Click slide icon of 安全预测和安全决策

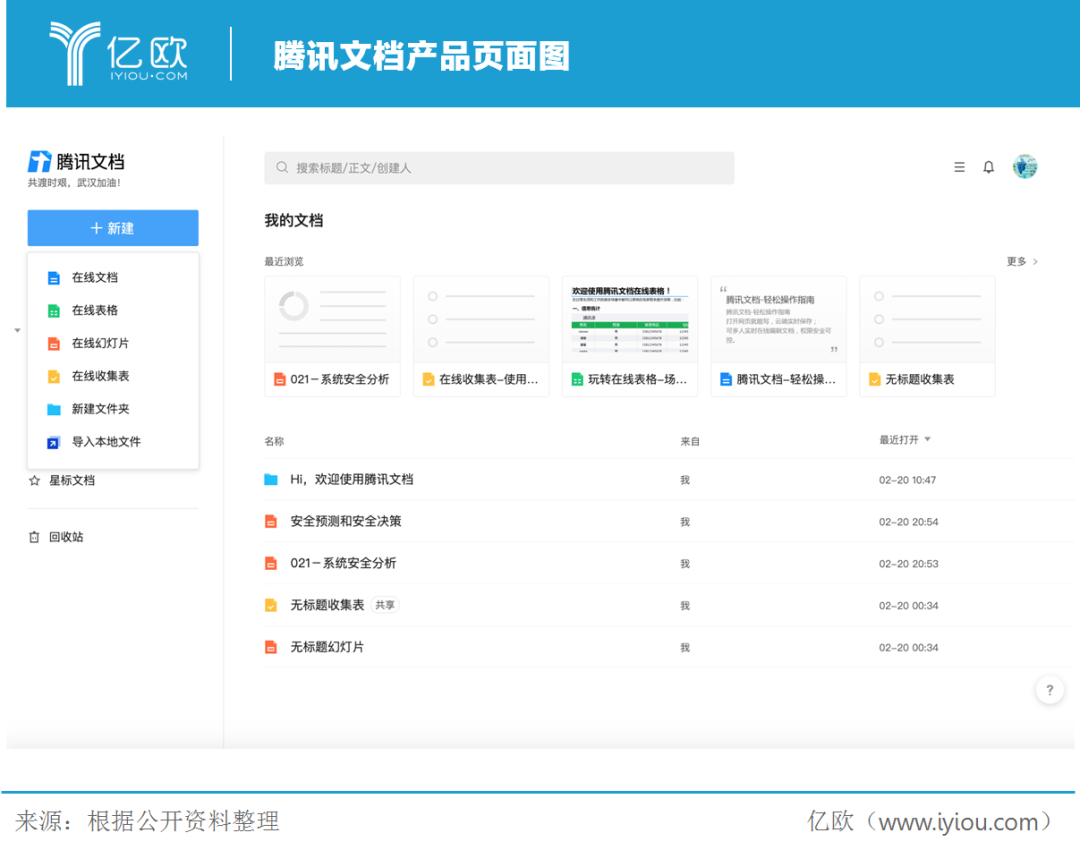coord(271,521)
